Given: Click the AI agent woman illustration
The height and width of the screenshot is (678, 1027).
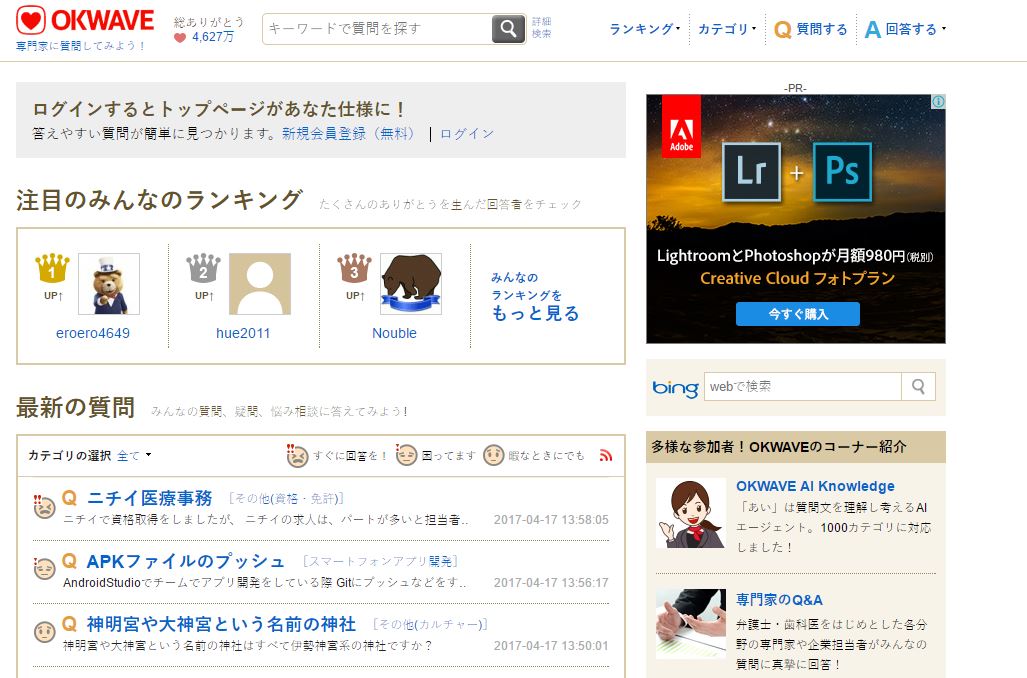Looking at the screenshot, I should [691, 513].
